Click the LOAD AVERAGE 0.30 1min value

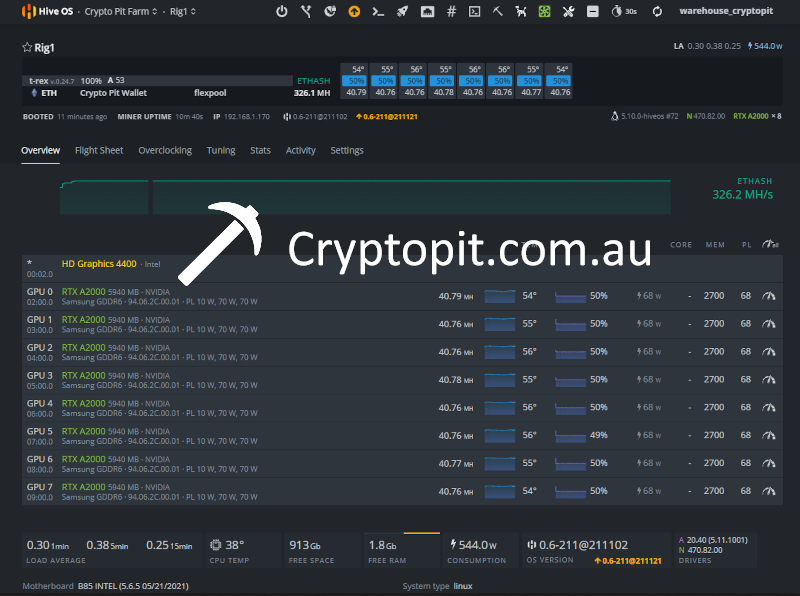click(x=47, y=545)
